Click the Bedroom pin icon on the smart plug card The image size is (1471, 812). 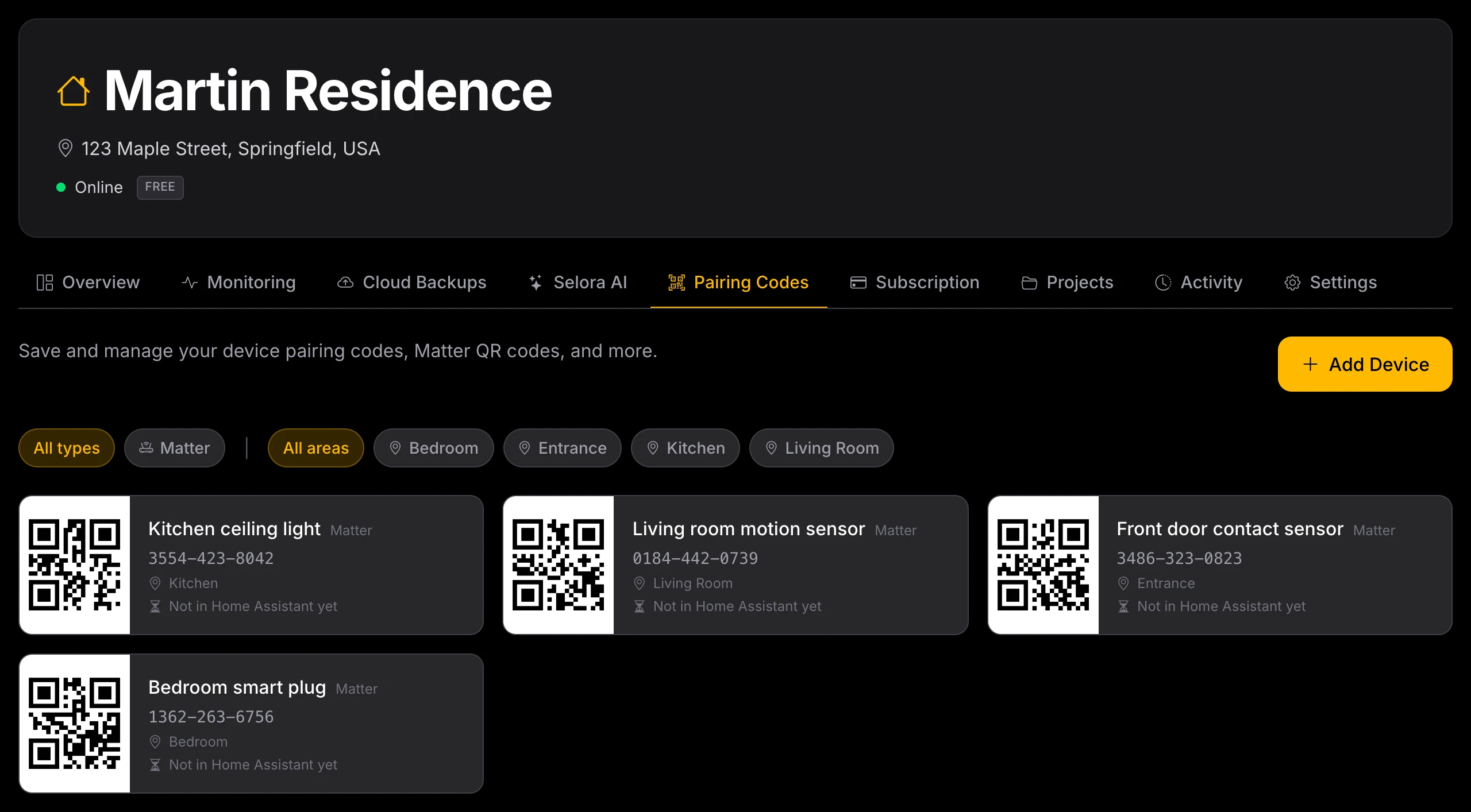155,742
